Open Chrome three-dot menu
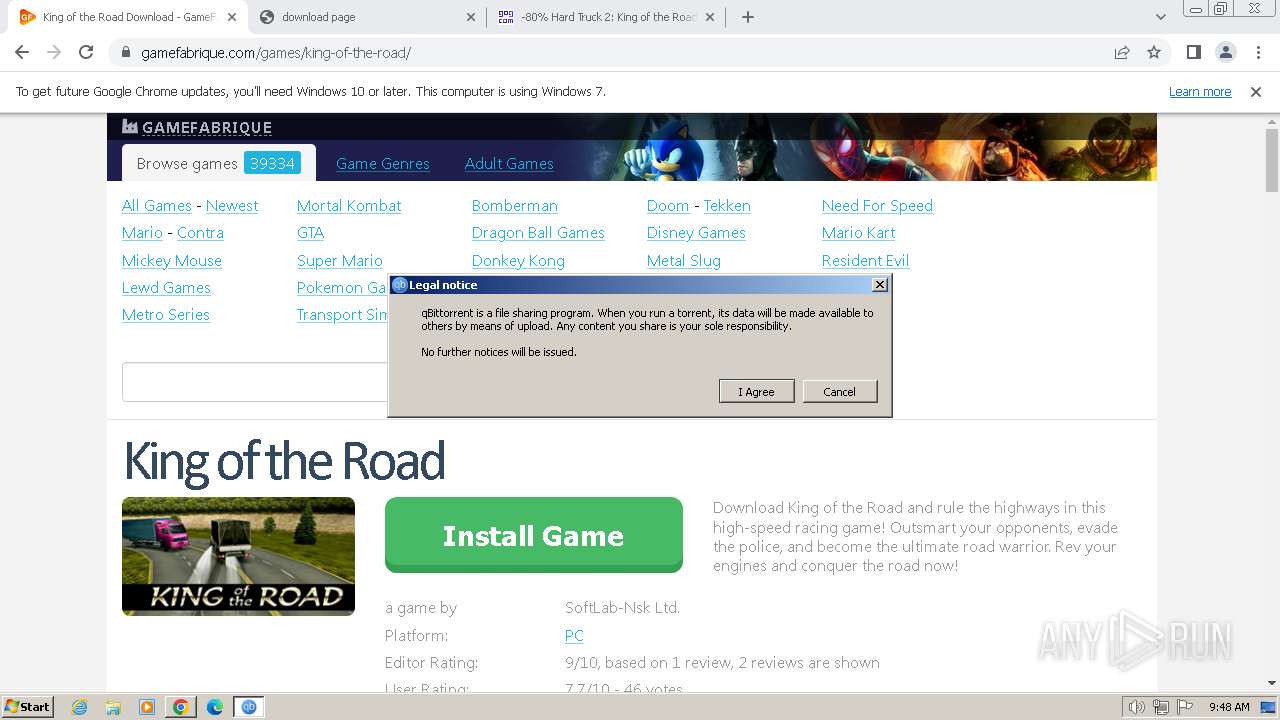1280x720 pixels. (x=1257, y=52)
